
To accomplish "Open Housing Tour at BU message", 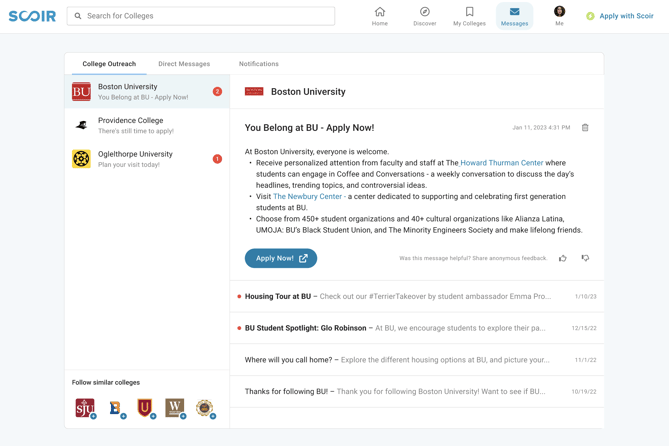I will (417, 296).
